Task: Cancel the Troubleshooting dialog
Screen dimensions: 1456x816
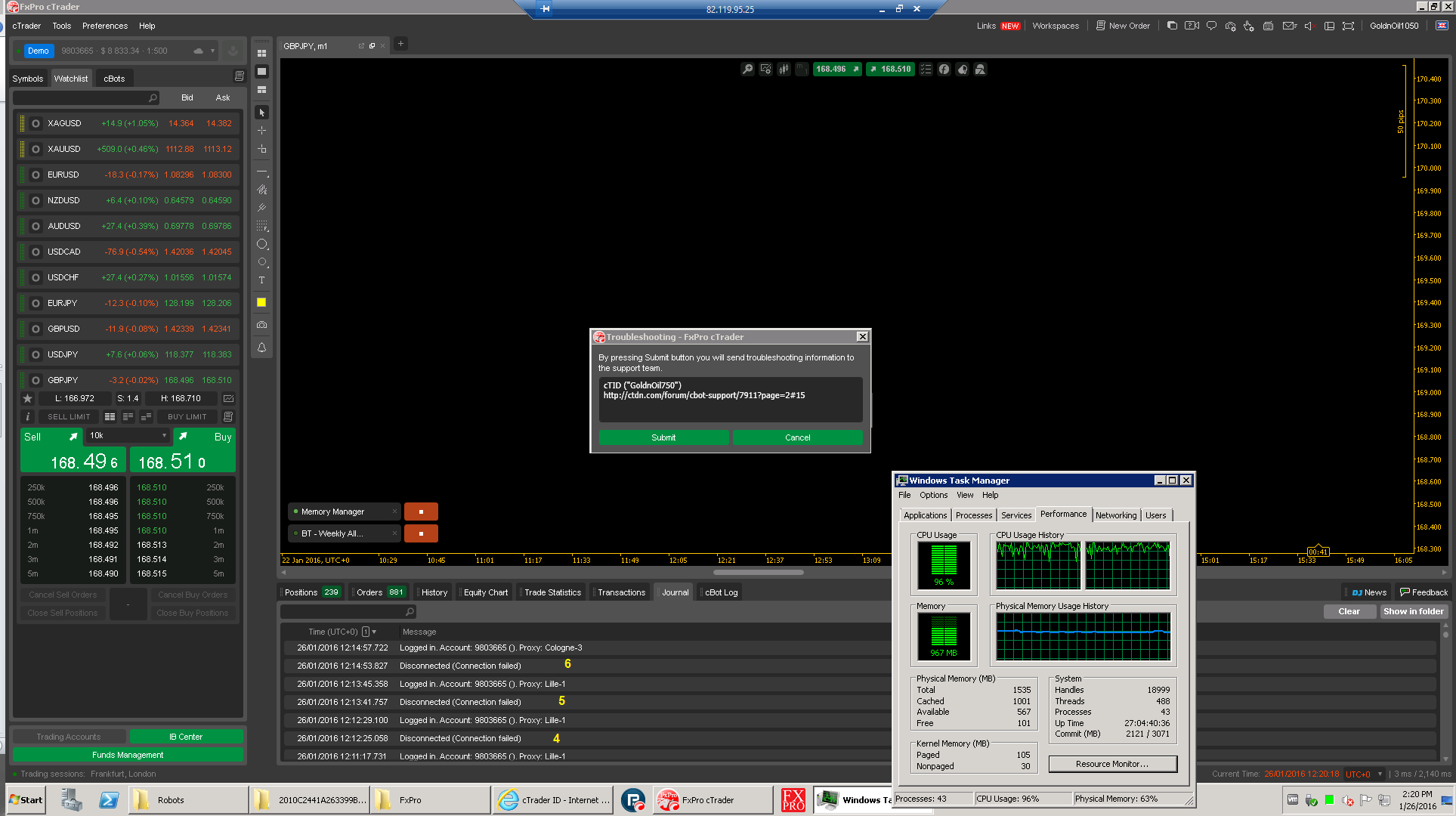Action: click(x=797, y=437)
